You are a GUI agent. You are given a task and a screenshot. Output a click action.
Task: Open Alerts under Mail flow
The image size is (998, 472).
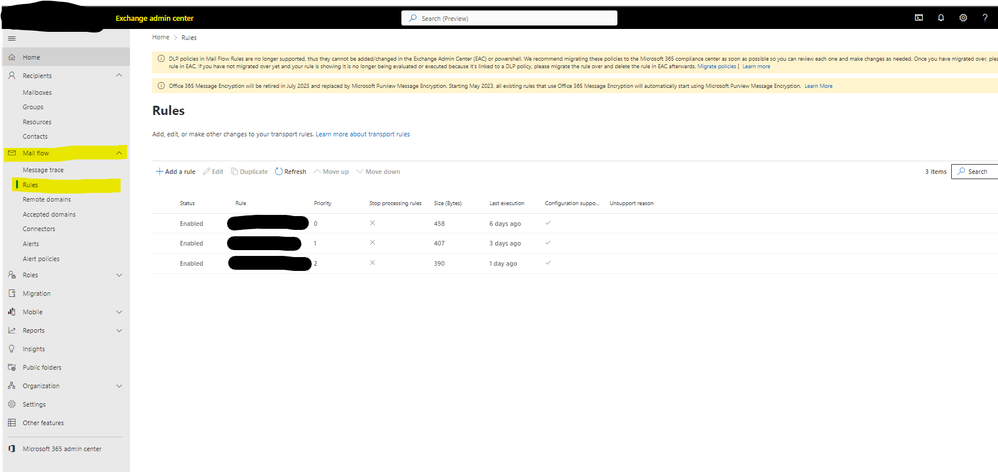coord(31,244)
